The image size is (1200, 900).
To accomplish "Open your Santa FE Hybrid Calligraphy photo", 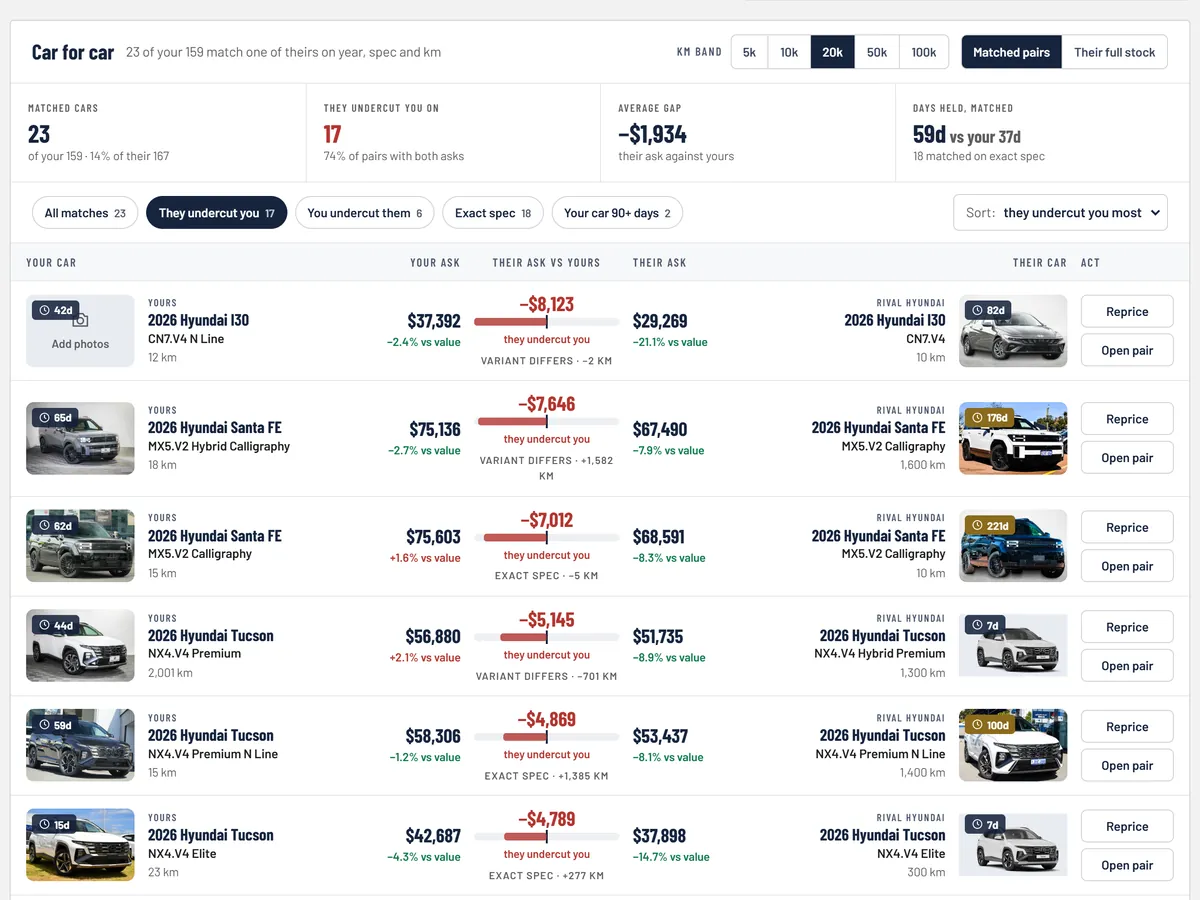I will coord(80,438).
